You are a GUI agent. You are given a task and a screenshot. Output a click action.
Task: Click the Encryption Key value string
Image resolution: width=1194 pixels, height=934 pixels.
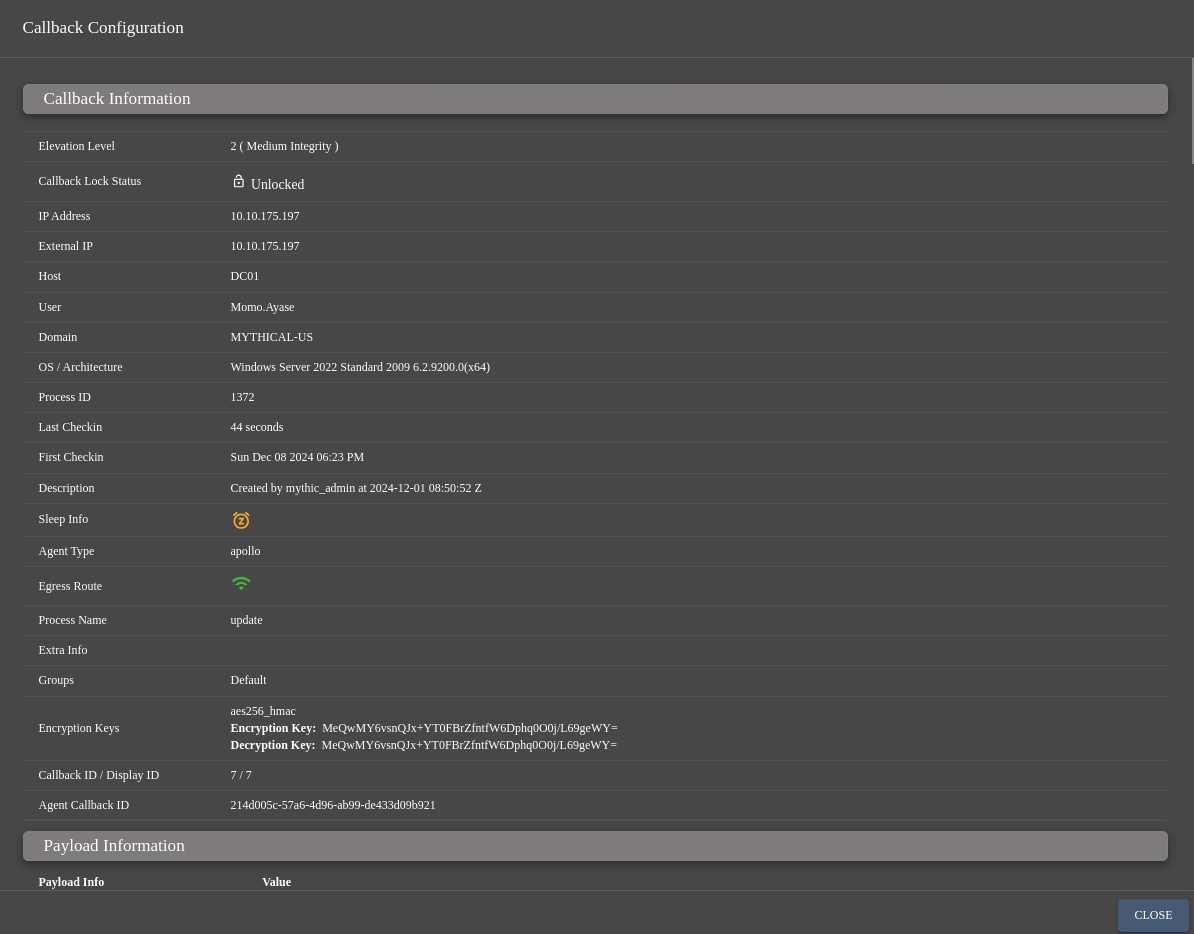470,728
